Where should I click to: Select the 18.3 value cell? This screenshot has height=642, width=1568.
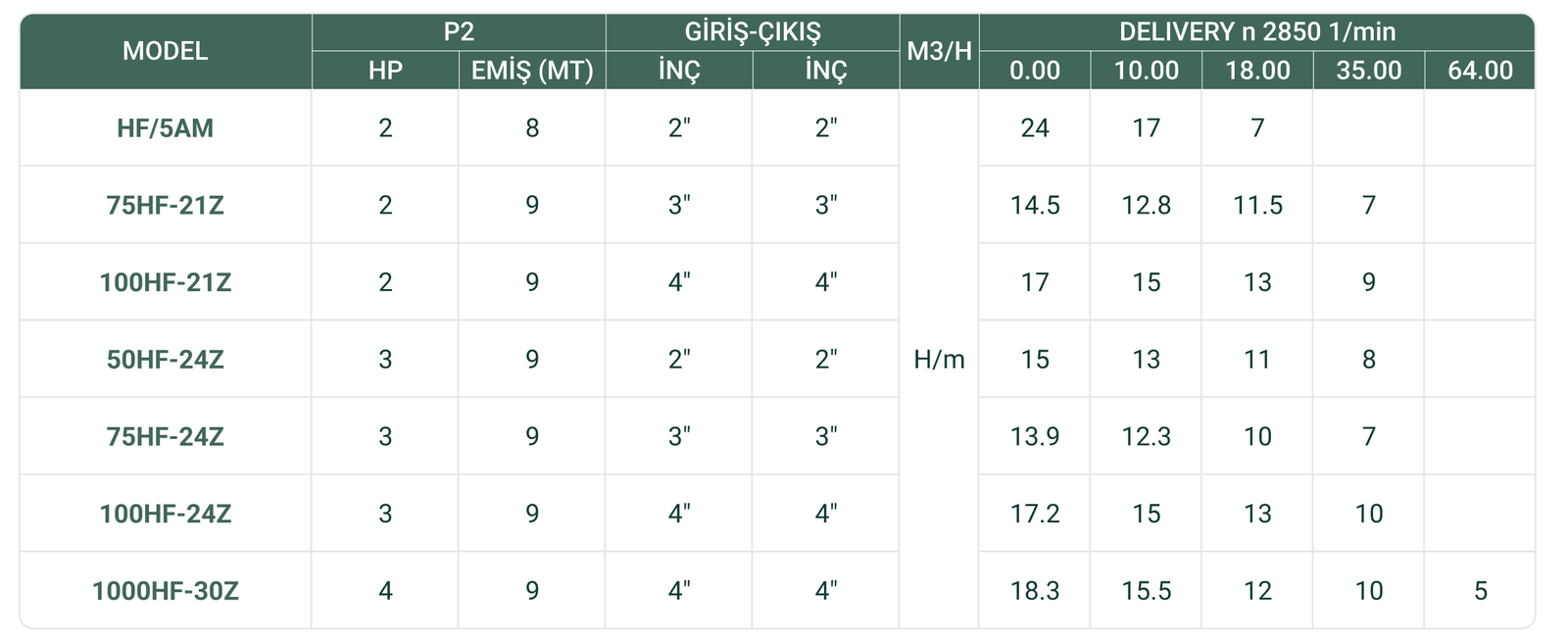click(x=1035, y=591)
